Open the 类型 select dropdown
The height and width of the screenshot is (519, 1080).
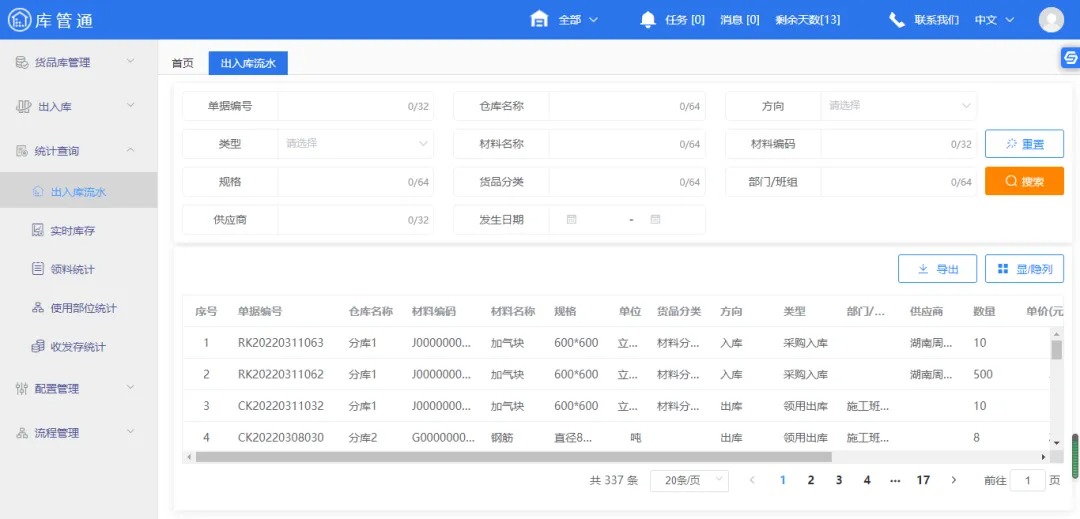[355, 144]
